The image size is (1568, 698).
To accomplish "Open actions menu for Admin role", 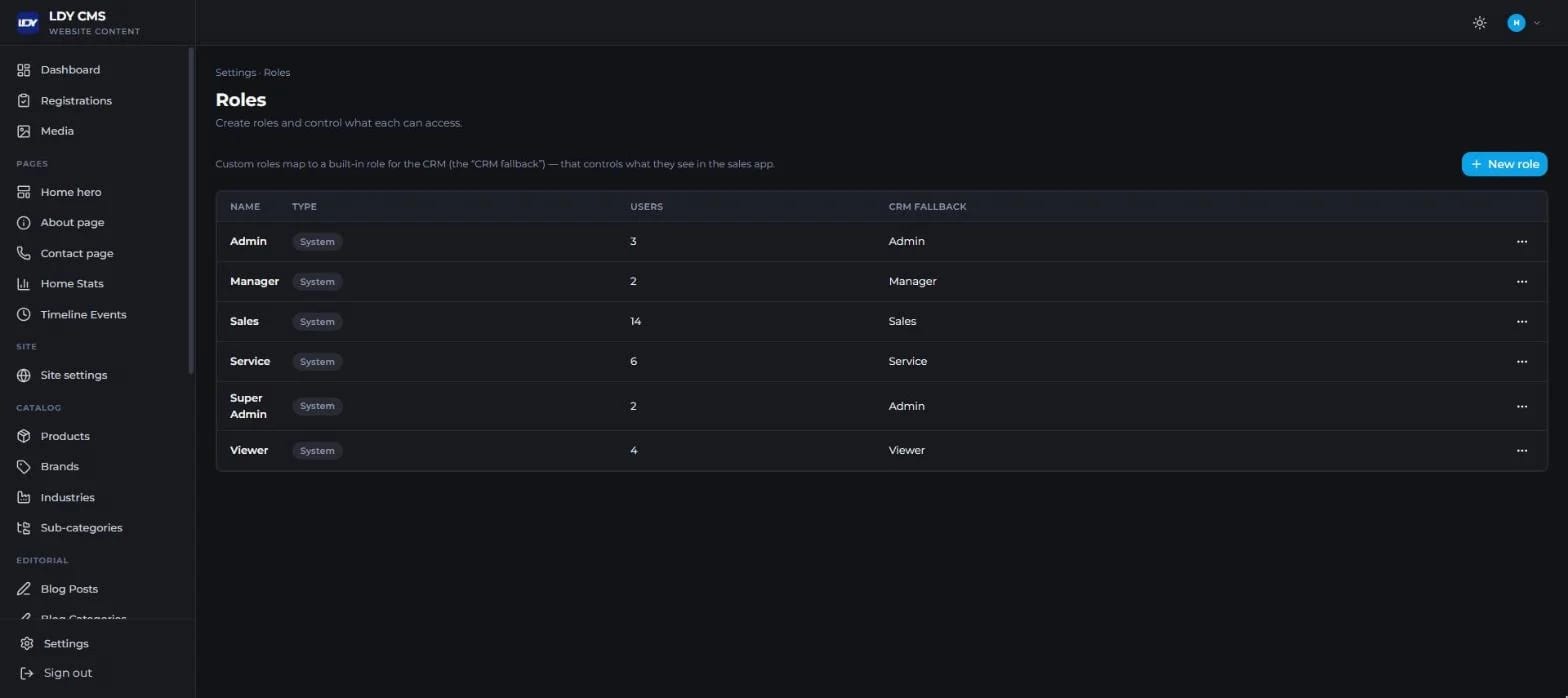I will (1522, 241).
